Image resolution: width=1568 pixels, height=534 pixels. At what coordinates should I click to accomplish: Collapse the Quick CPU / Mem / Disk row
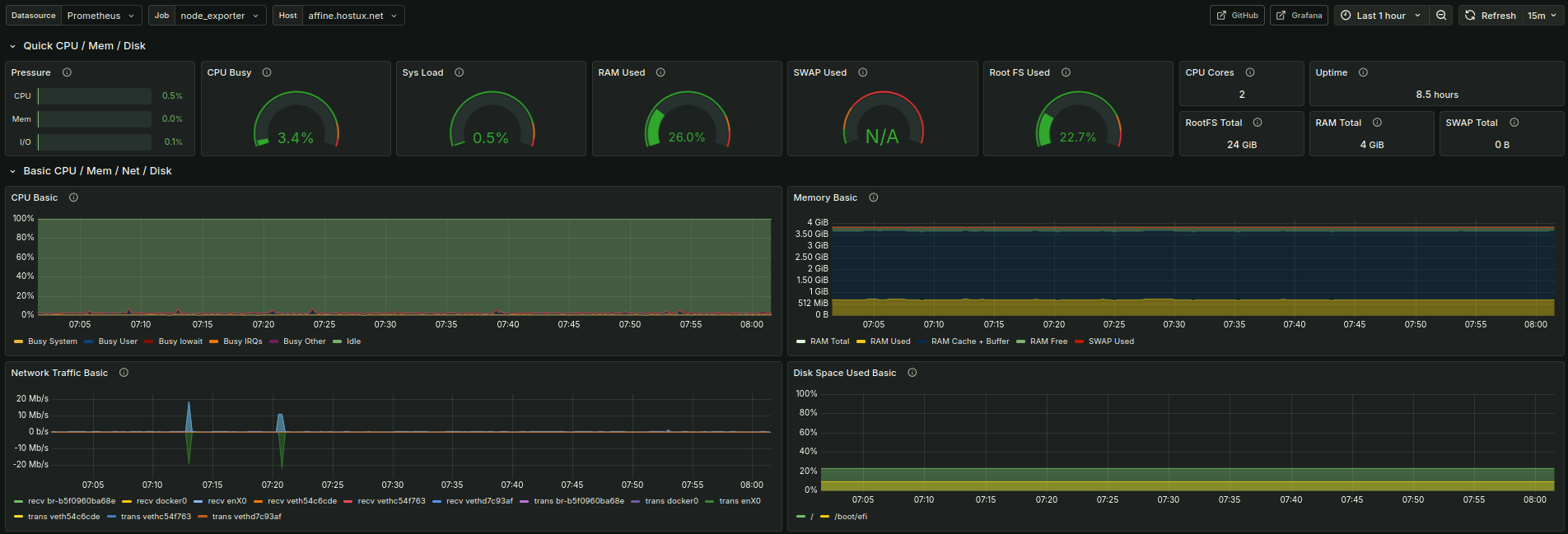click(77, 46)
